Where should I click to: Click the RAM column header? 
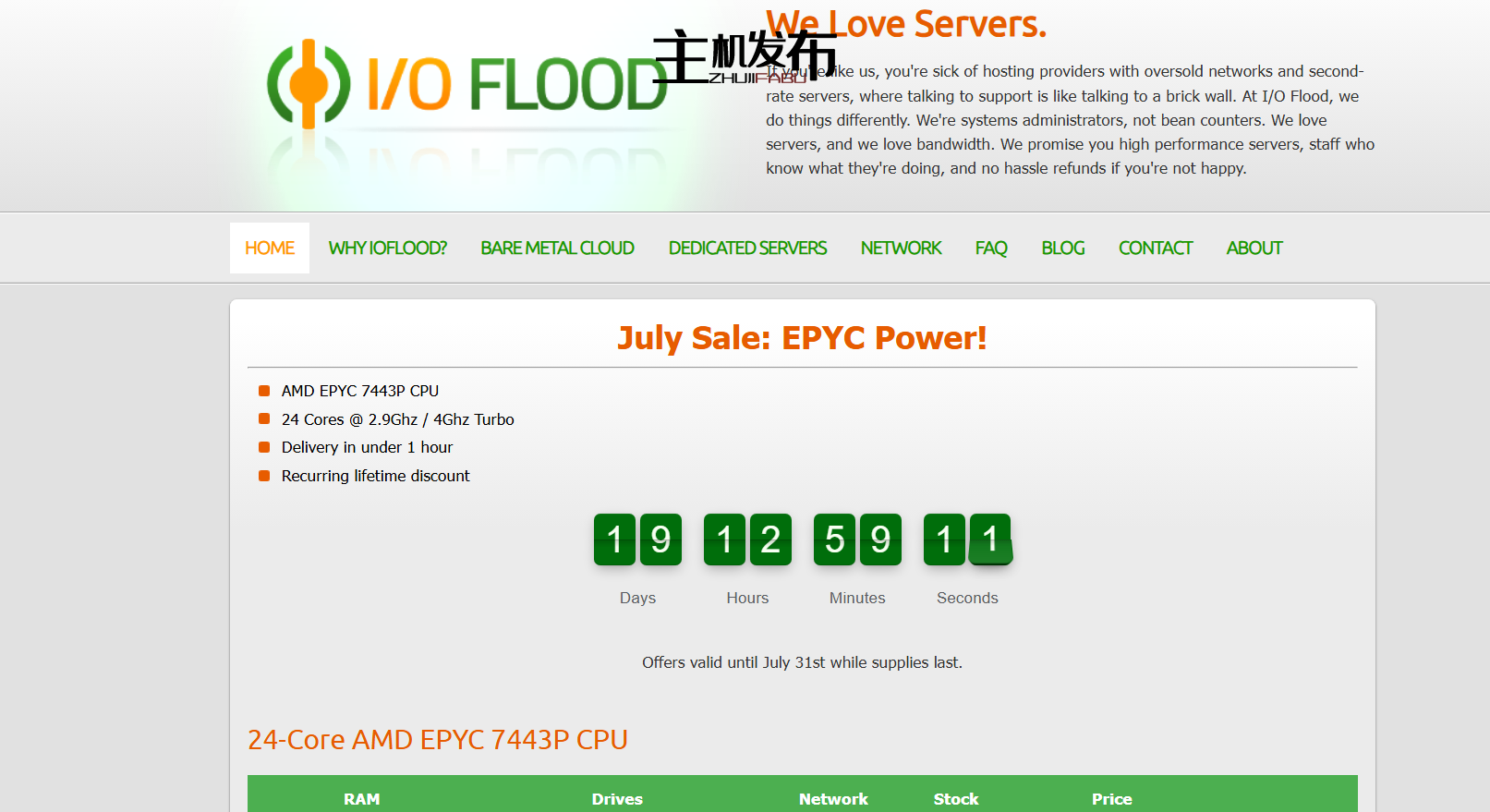click(x=361, y=799)
